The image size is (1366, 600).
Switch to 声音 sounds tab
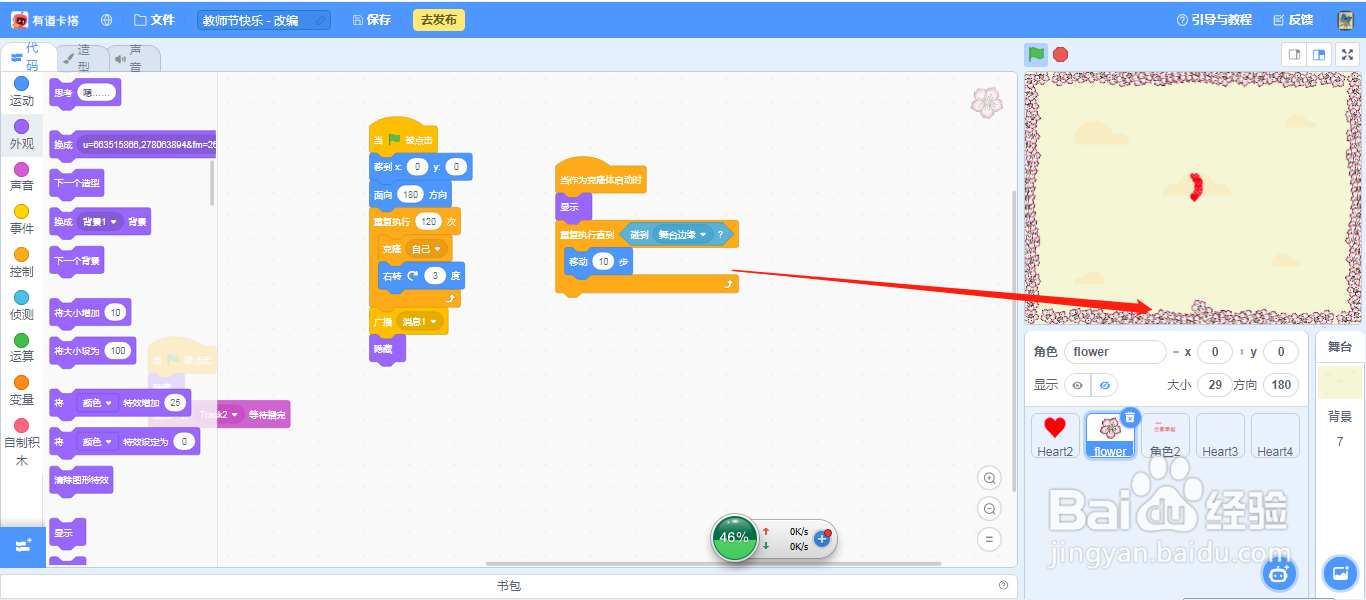134,57
